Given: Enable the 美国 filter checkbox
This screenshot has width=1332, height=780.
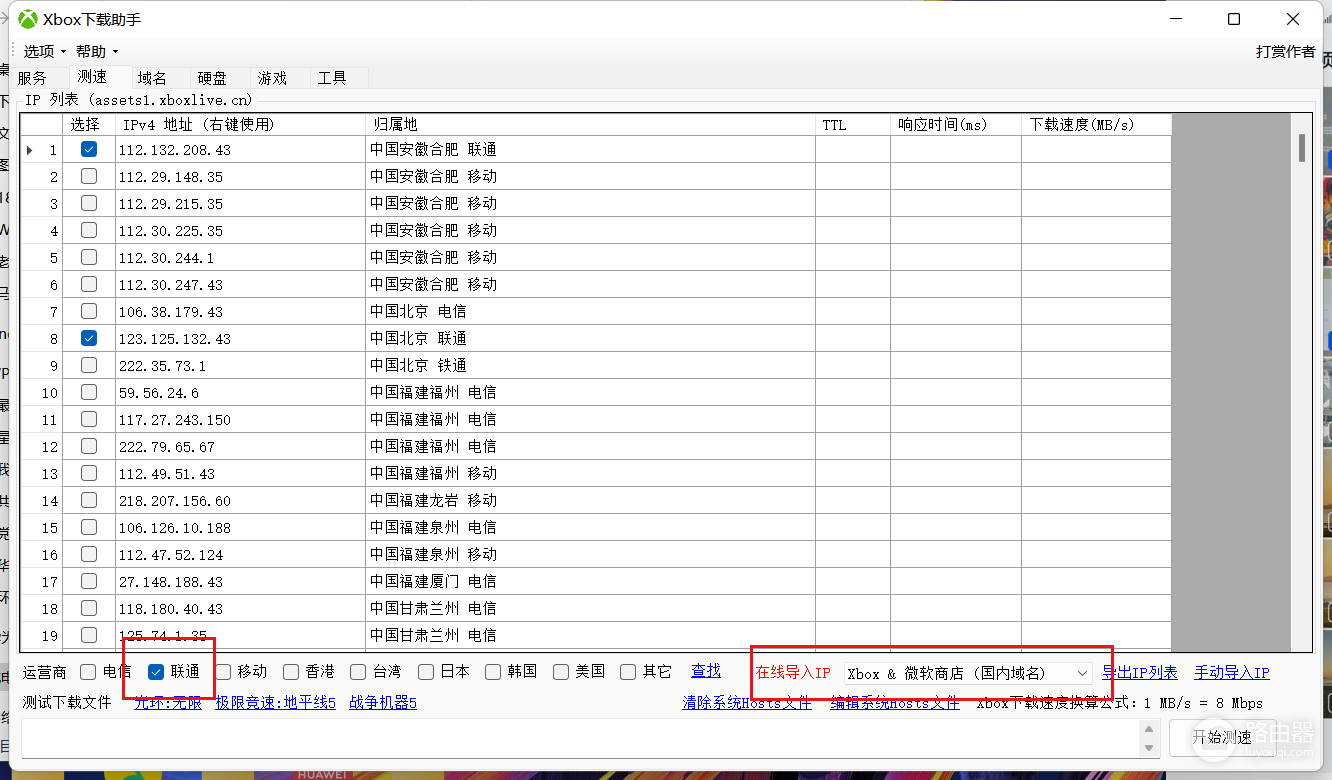Looking at the screenshot, I should (x=561, y=671).
